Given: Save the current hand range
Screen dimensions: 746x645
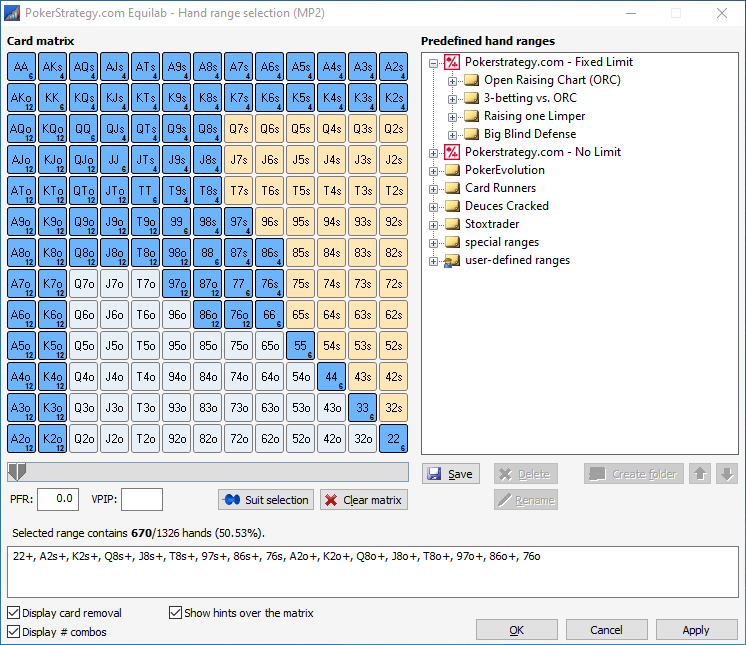Looking at the screenshot, I should coord(451,474).
